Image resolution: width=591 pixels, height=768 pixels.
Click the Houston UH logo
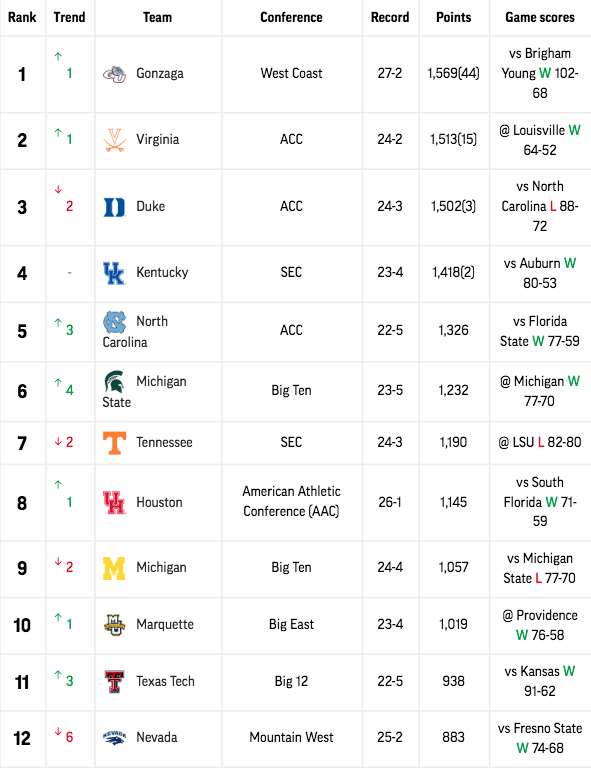pos(114,503)
